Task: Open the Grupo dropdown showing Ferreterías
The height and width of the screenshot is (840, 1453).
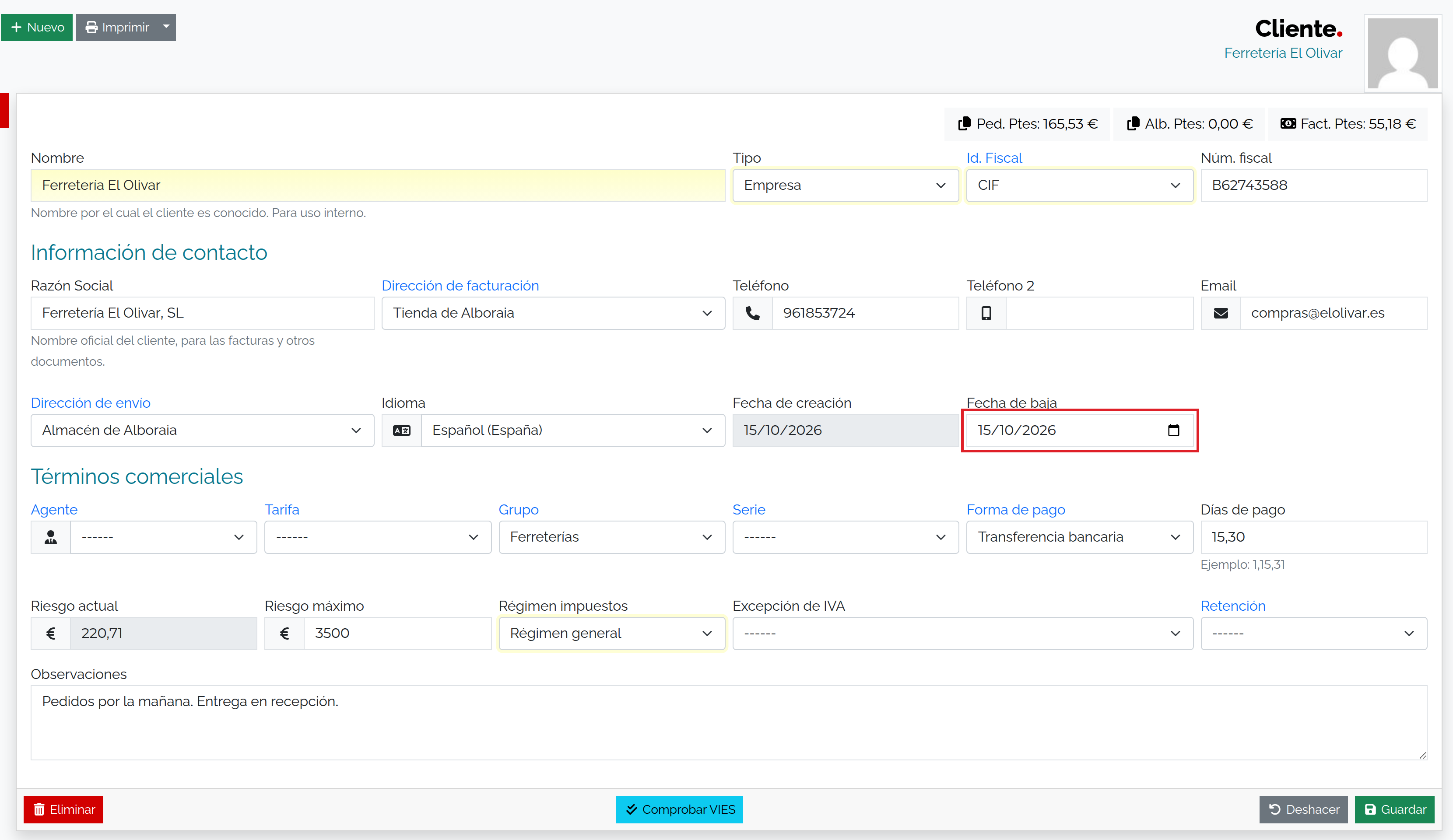Action: tap(611, 537)
